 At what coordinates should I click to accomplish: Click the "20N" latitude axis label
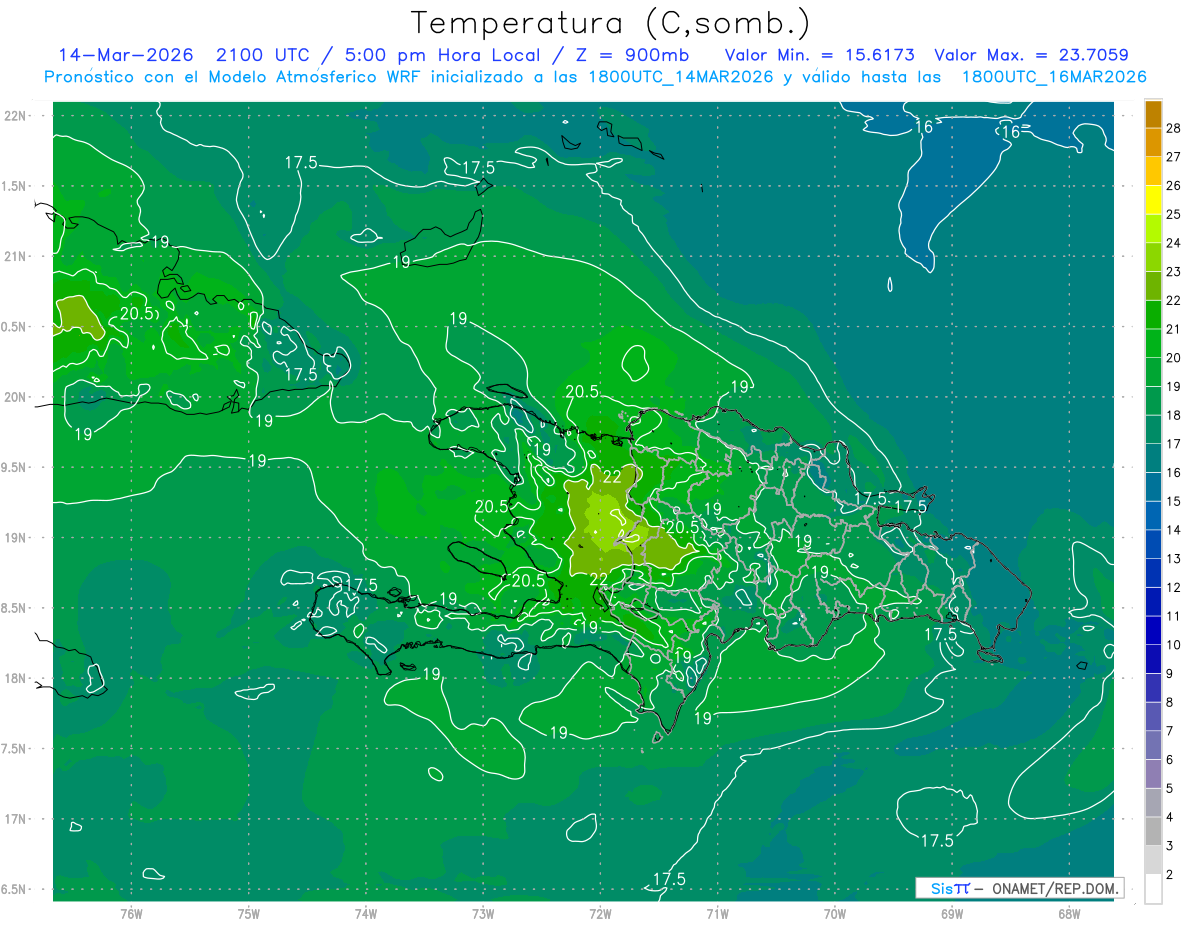16,397
